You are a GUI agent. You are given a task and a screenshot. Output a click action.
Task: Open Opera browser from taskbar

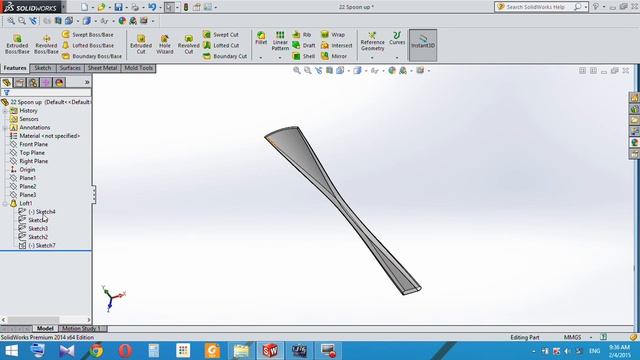[125, 351]
